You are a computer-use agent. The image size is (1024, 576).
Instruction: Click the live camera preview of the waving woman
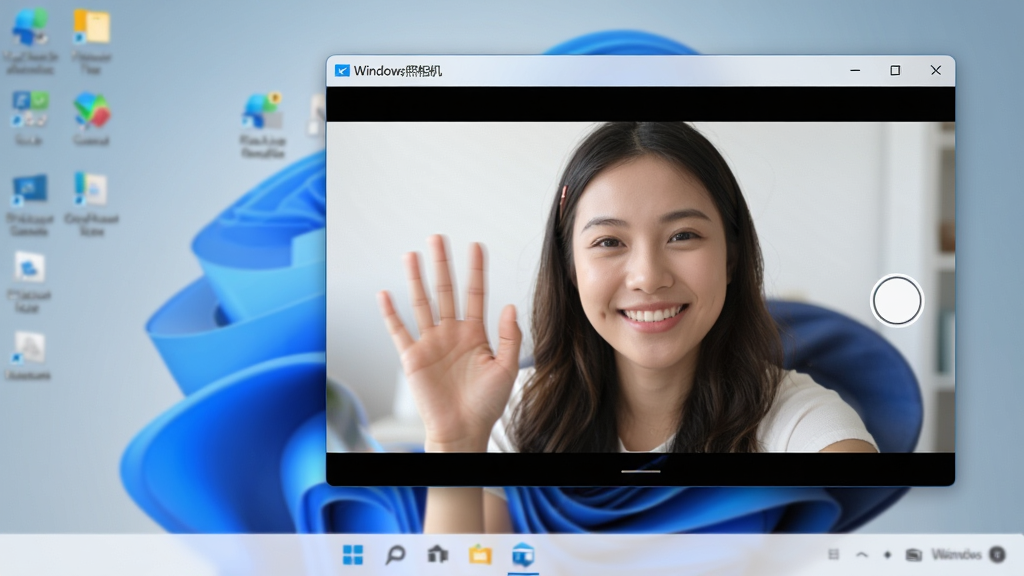(641, 287)
